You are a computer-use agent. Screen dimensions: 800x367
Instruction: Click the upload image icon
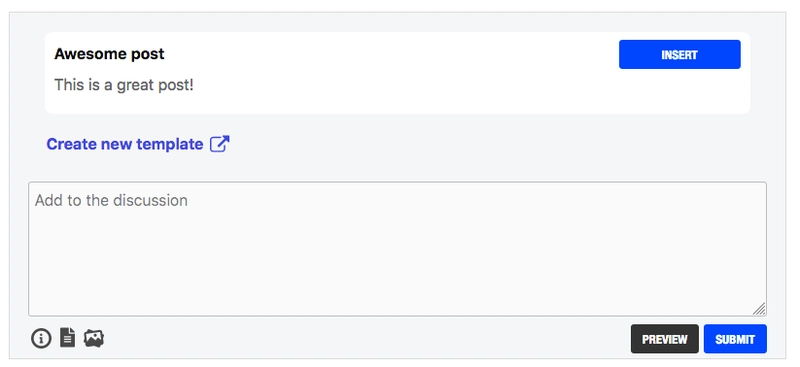(94, 338)
